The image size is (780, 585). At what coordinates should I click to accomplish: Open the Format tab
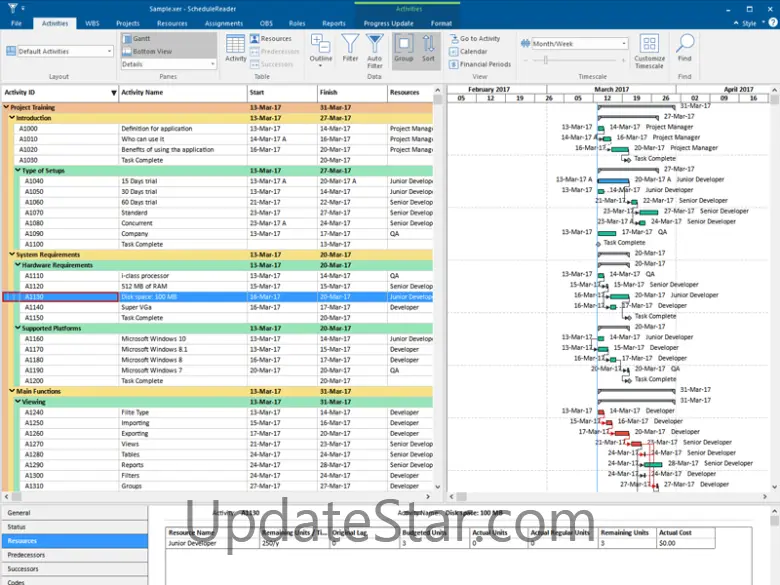click(441, 23)
